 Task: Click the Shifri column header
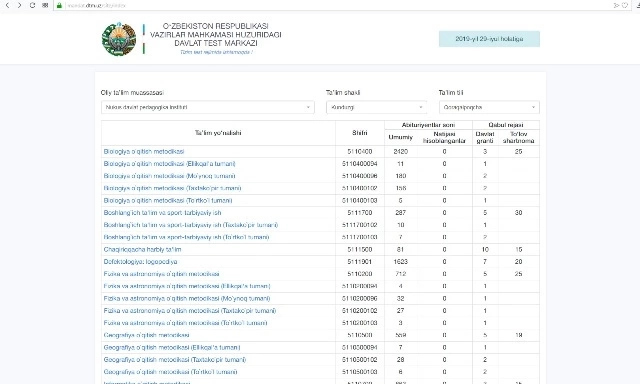[x=360, y=133]
